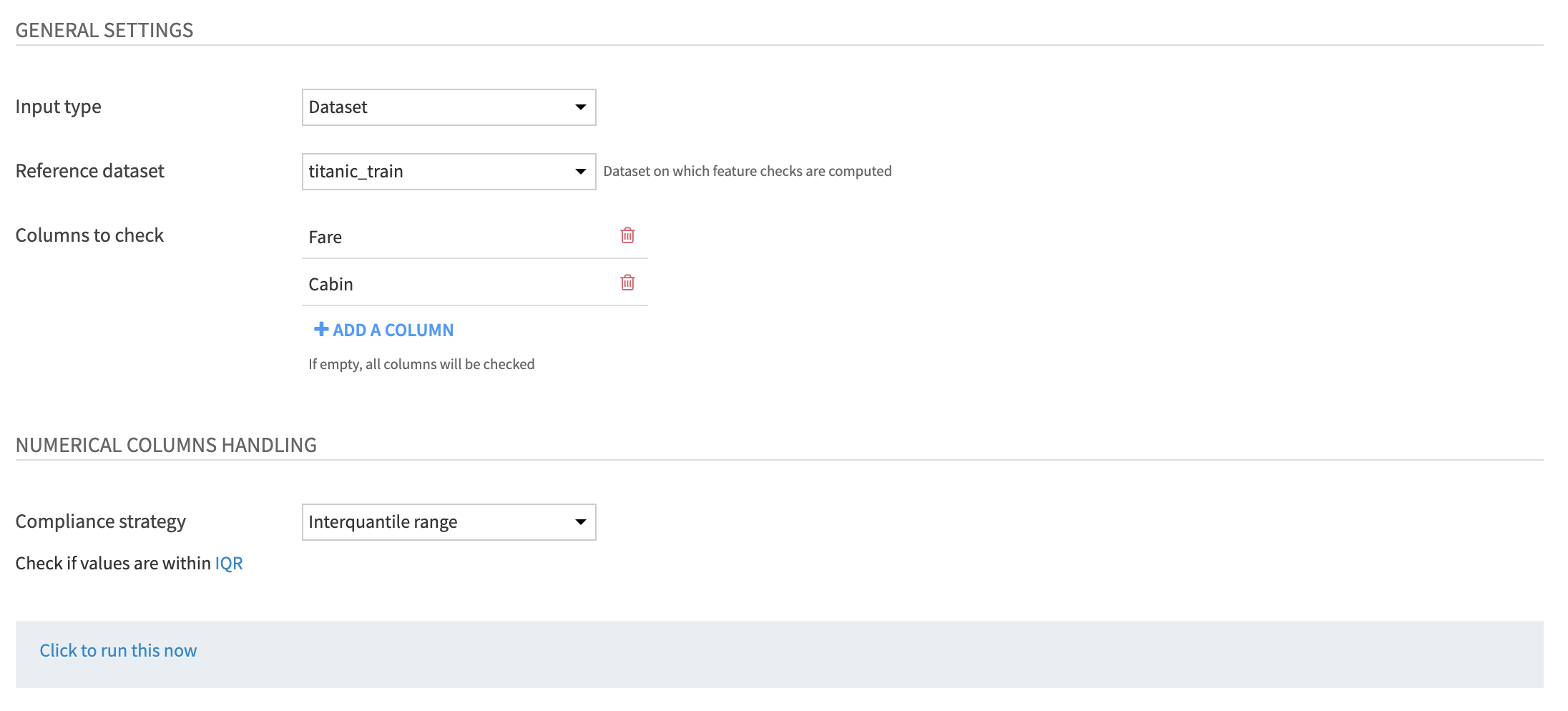Click the caret arrow in the titanic_train selector
Viewport: 1568px width, 711px height.
coord(581,172)
